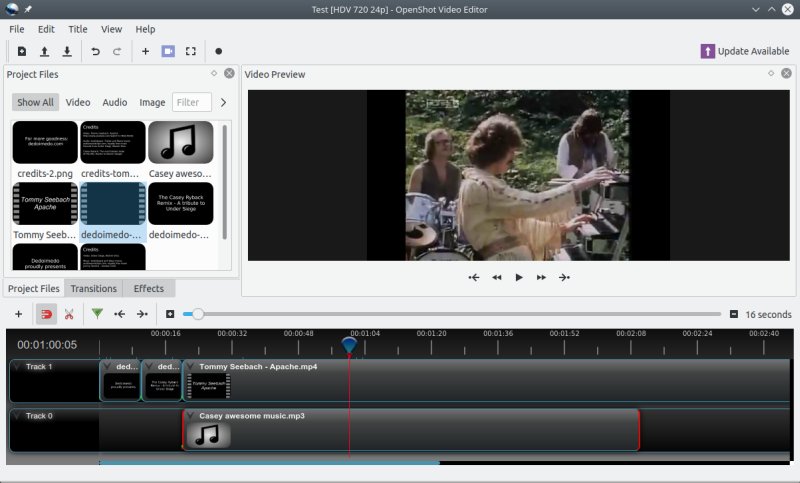
Task: Open the Tommy Seebach clip menu arrow
Action: (x=191, y=367)
